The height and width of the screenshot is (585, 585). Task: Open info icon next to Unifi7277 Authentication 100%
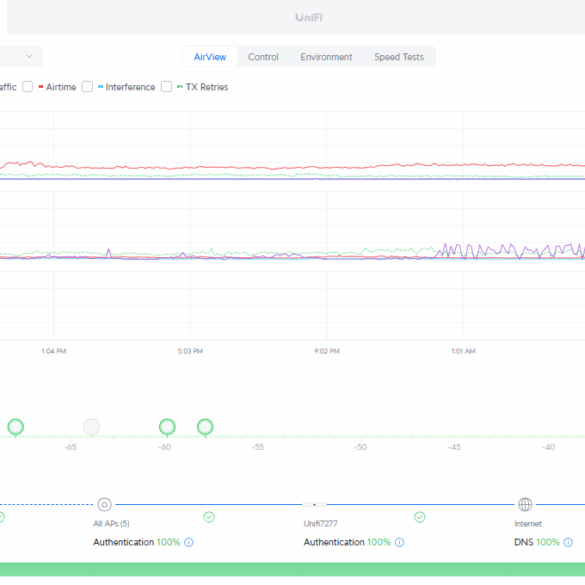coord(399,542)
